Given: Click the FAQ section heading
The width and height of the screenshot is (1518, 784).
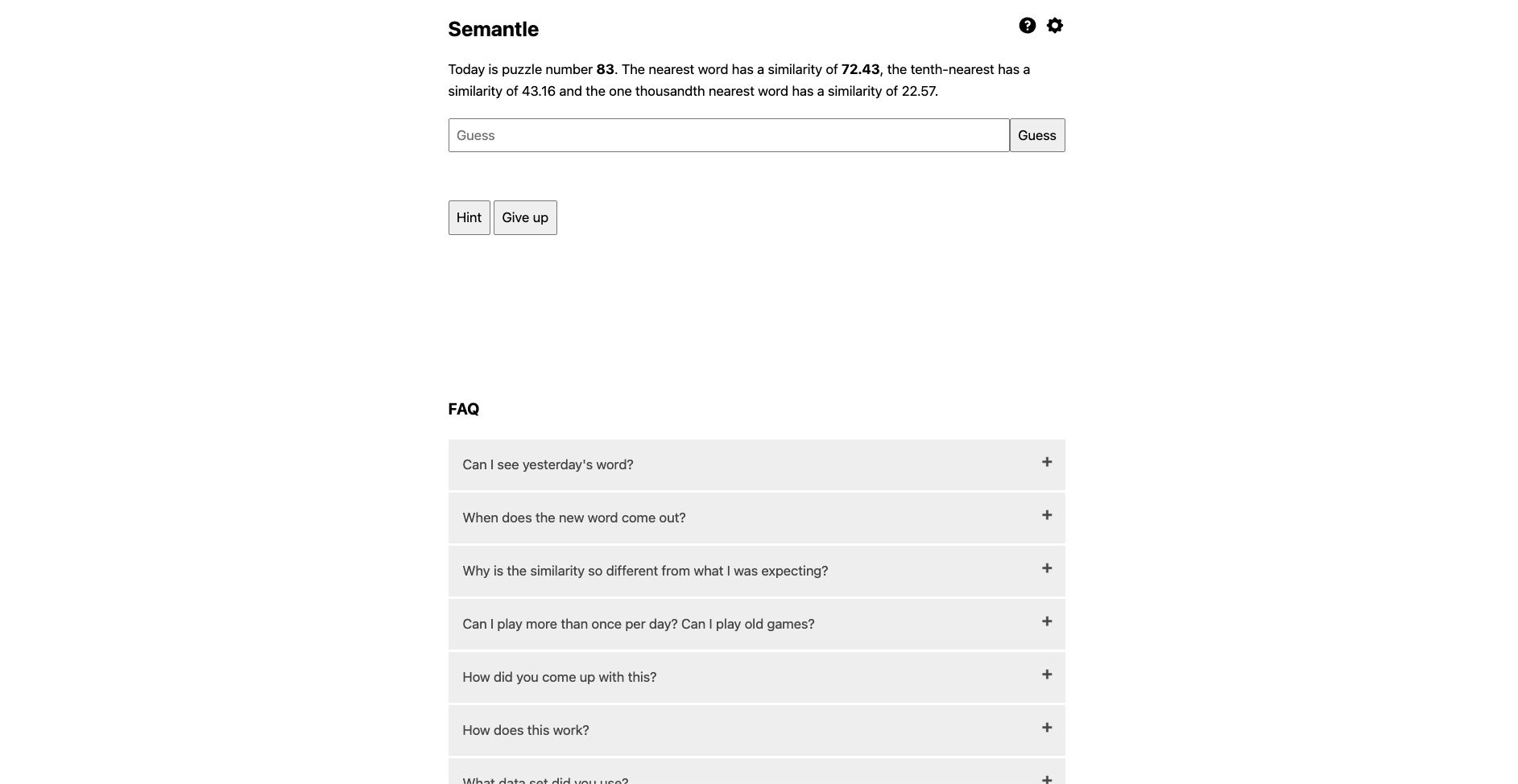Looking at the screenshot, I should click(x=463, y=409).
